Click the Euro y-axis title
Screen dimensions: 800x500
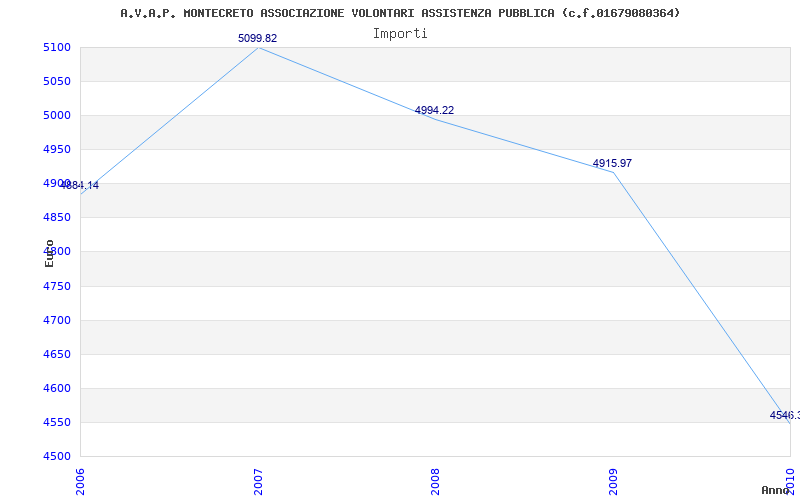pos(49,253)
